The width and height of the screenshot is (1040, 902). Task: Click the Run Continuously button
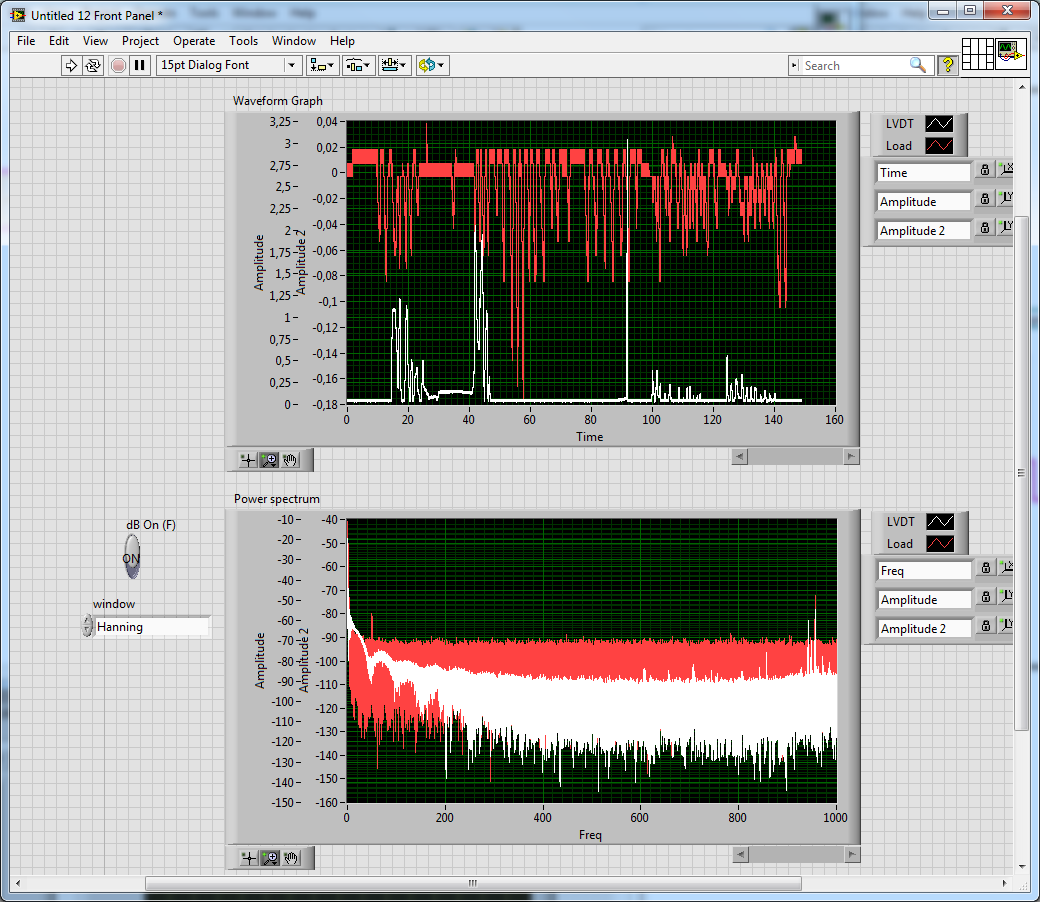click(93, 65)
